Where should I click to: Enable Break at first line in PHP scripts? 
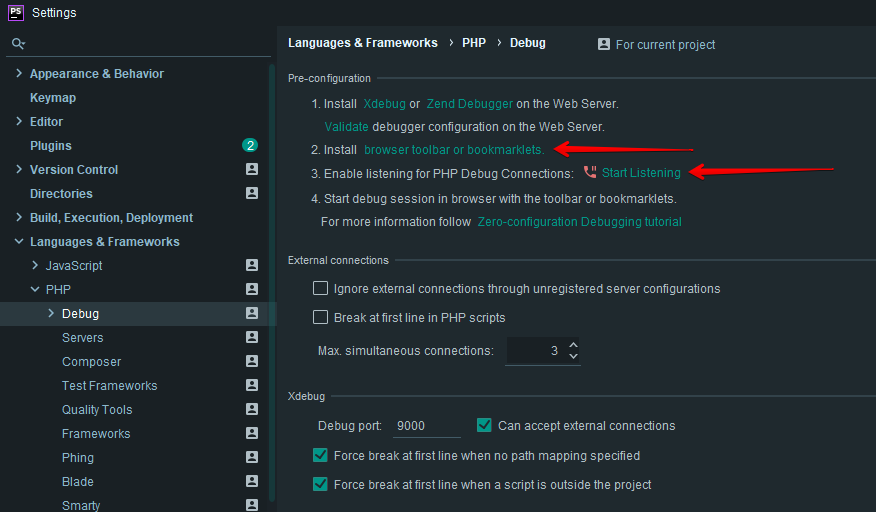(320, 317)
